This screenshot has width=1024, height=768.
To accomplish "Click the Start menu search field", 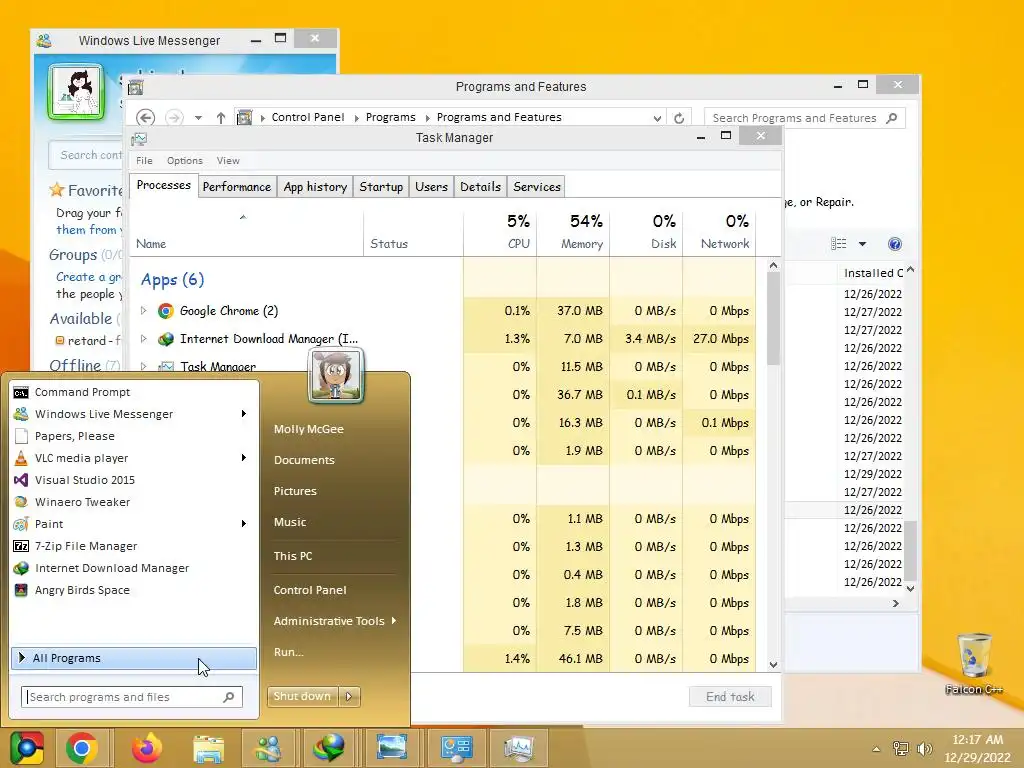I will 132,697.
